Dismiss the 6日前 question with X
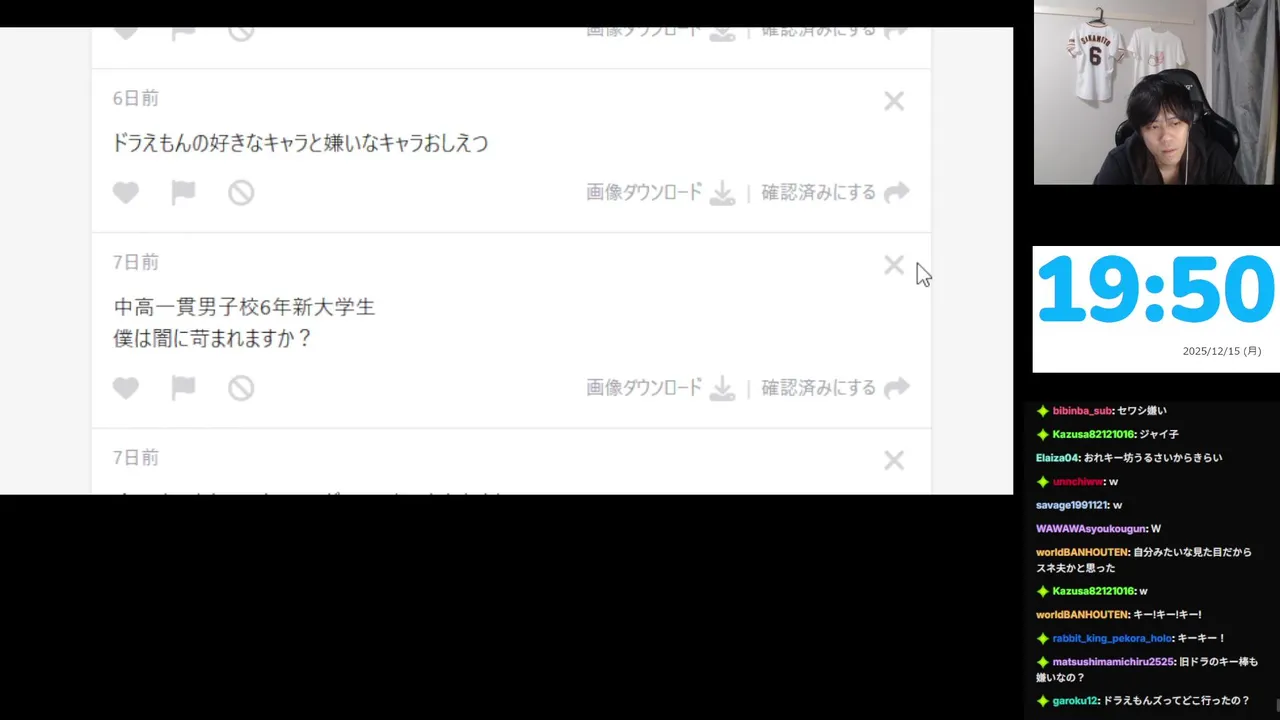 pos(894,101)
